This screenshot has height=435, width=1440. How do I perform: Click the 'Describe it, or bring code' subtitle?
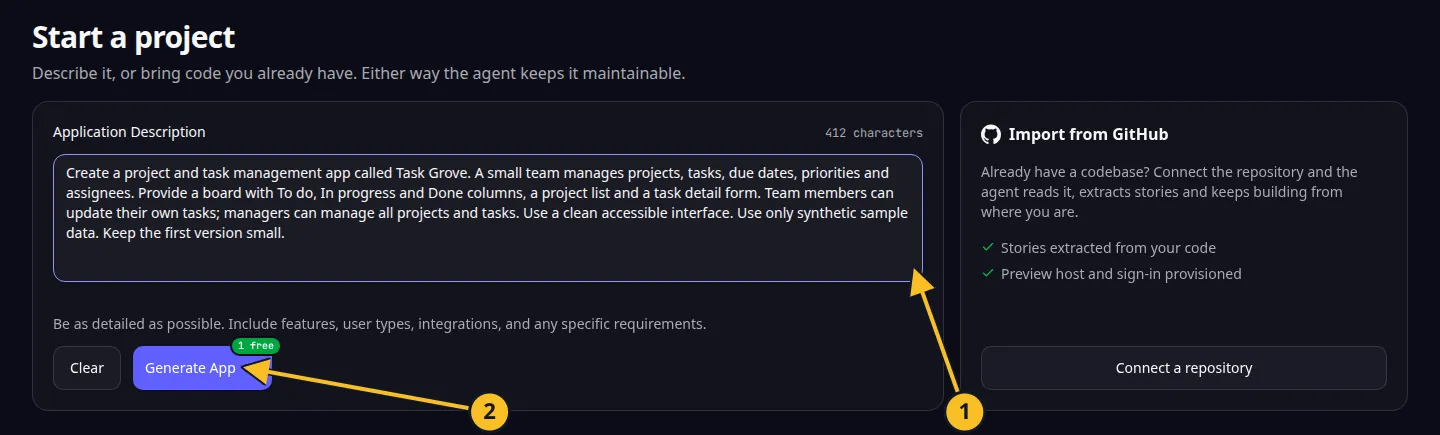pos(359,74)
